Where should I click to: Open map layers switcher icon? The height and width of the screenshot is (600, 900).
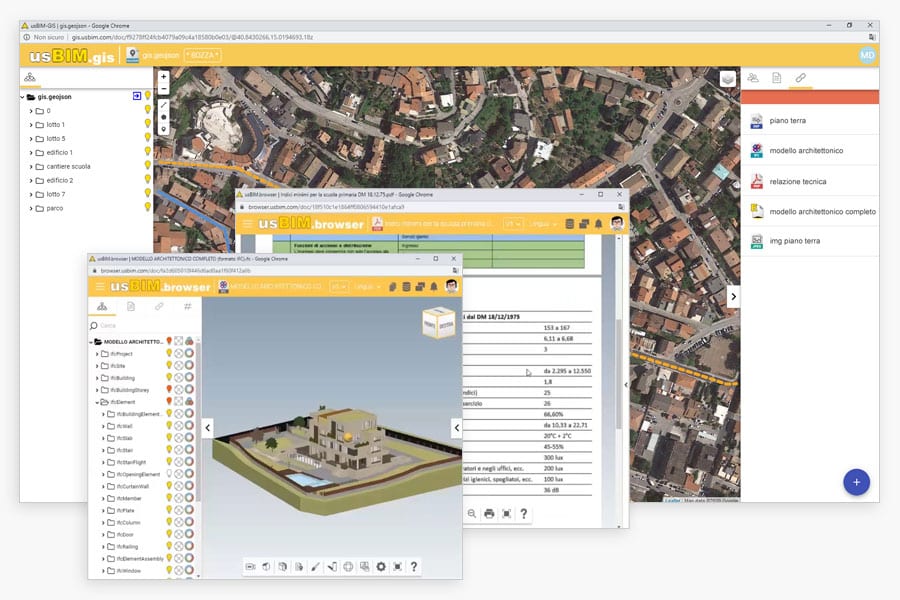click(x=728, y=78)
